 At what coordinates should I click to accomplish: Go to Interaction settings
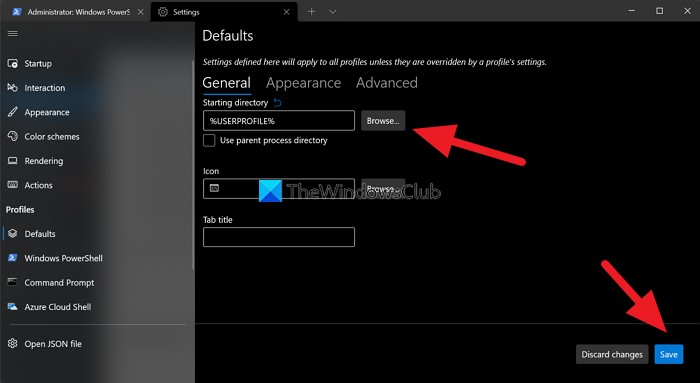click(36, 88)
